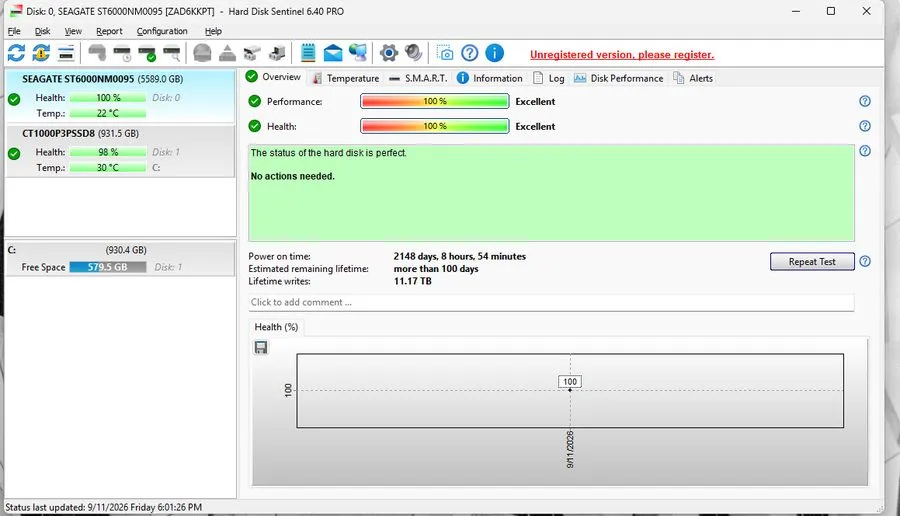Screen dimensions: 900x516
Task: Switch to the Temperature tab
Action: [x=346, y=78]
